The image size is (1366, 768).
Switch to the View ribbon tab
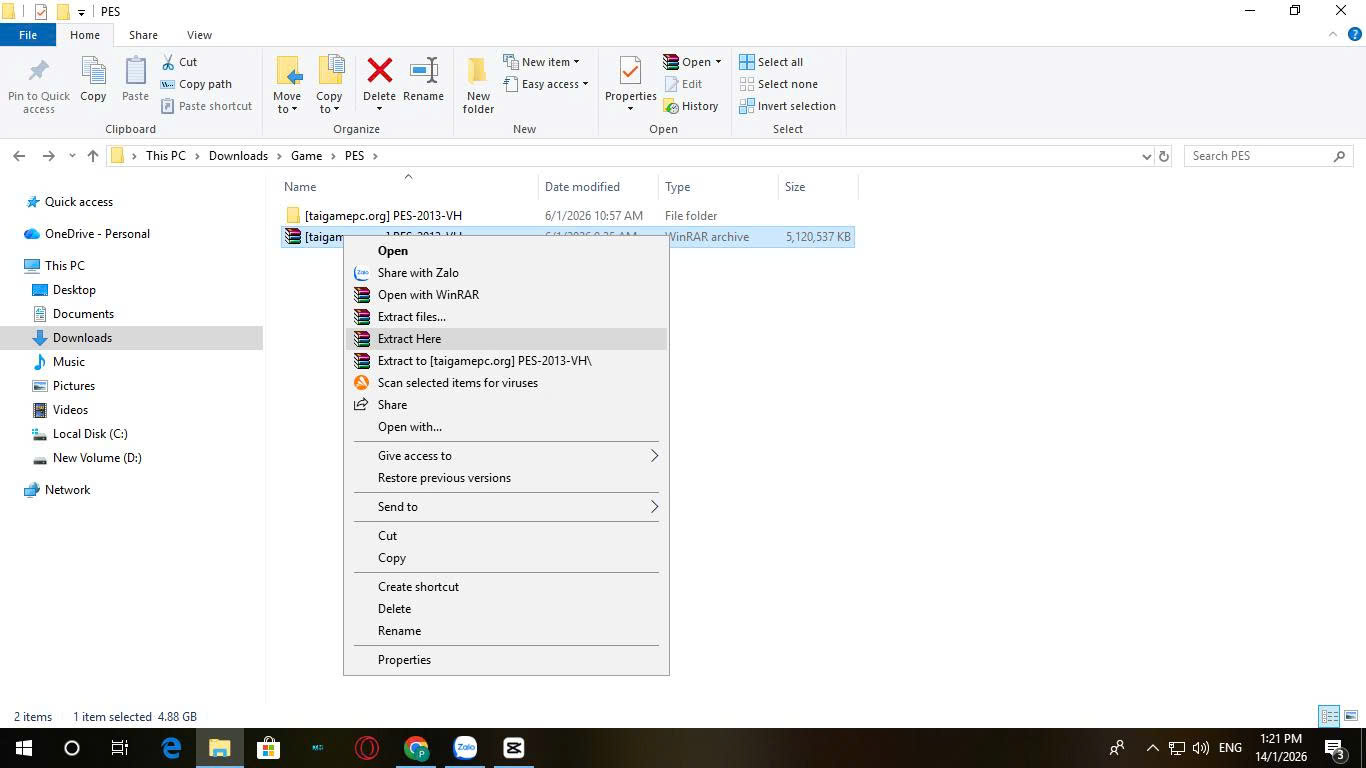(x=199, y=35)
